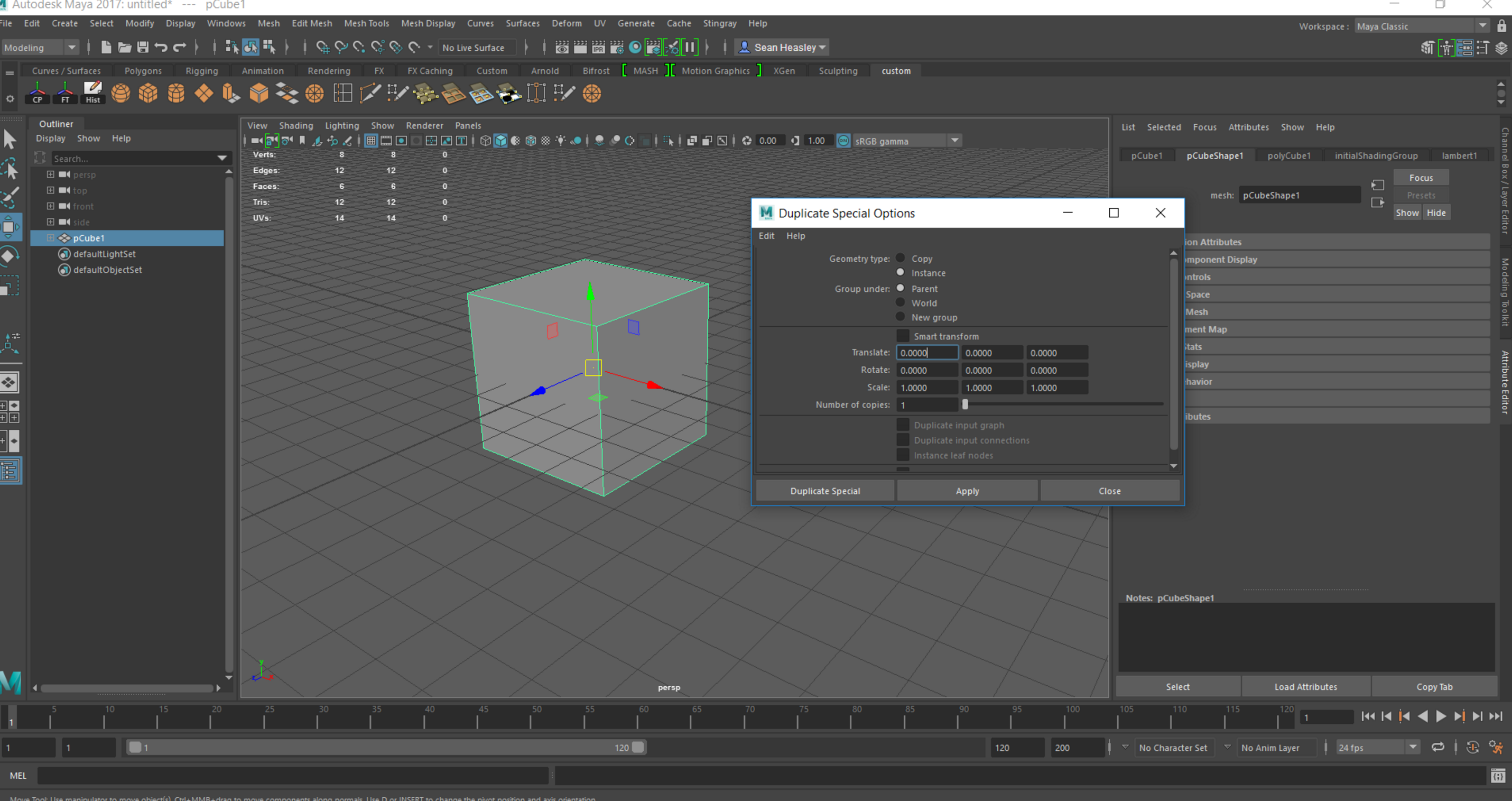1512x801 pixels.
Task: Create a polygon cylinder from the shelf
Action: point(176,94)
